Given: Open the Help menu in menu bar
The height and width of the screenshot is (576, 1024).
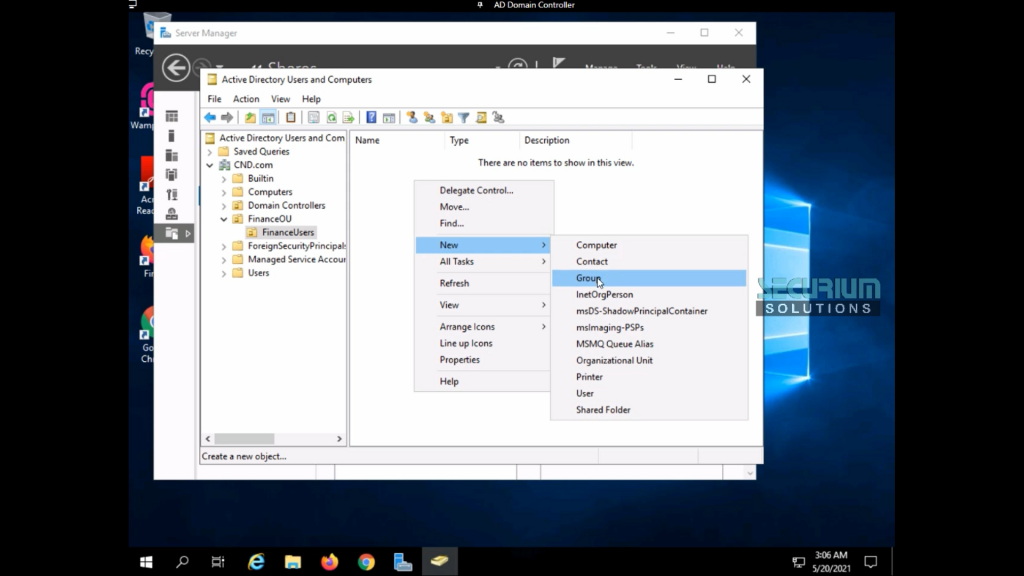Looking at the screenshot, I should coord(311,99).
